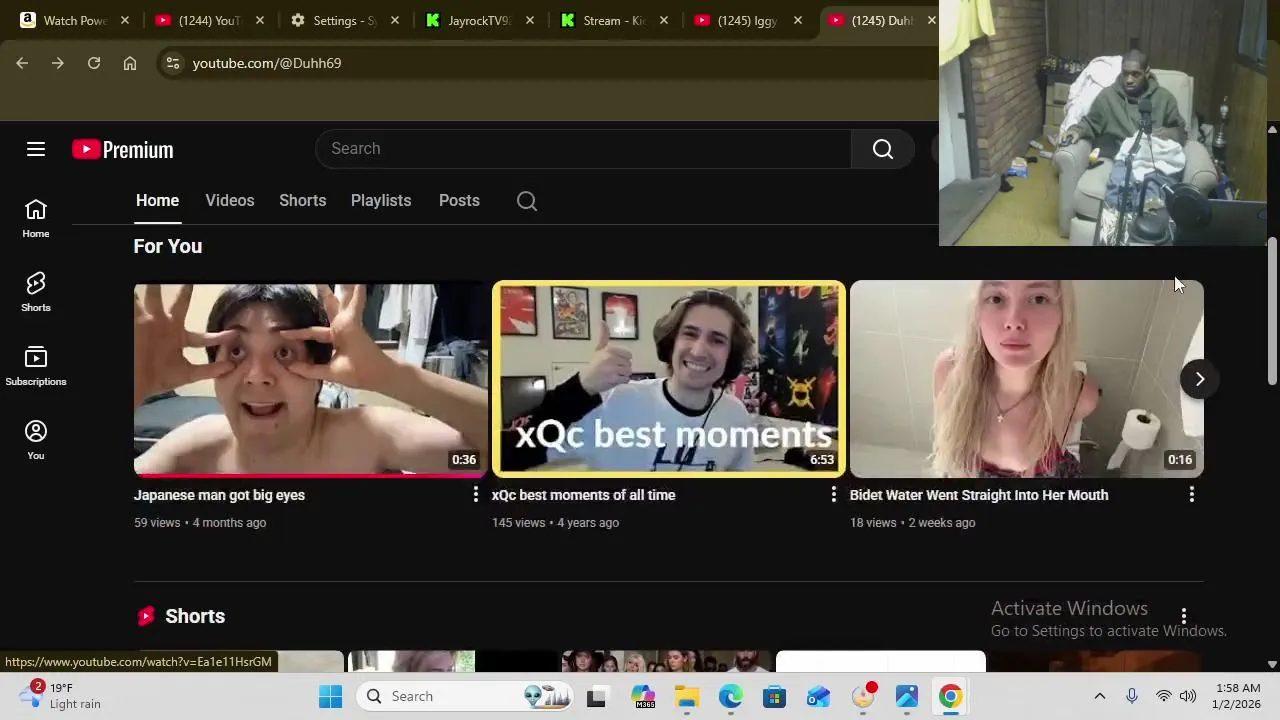Screen dimensions: 1280x720
Task: Open the You section in sidebar
Action: tap(36, 440)
